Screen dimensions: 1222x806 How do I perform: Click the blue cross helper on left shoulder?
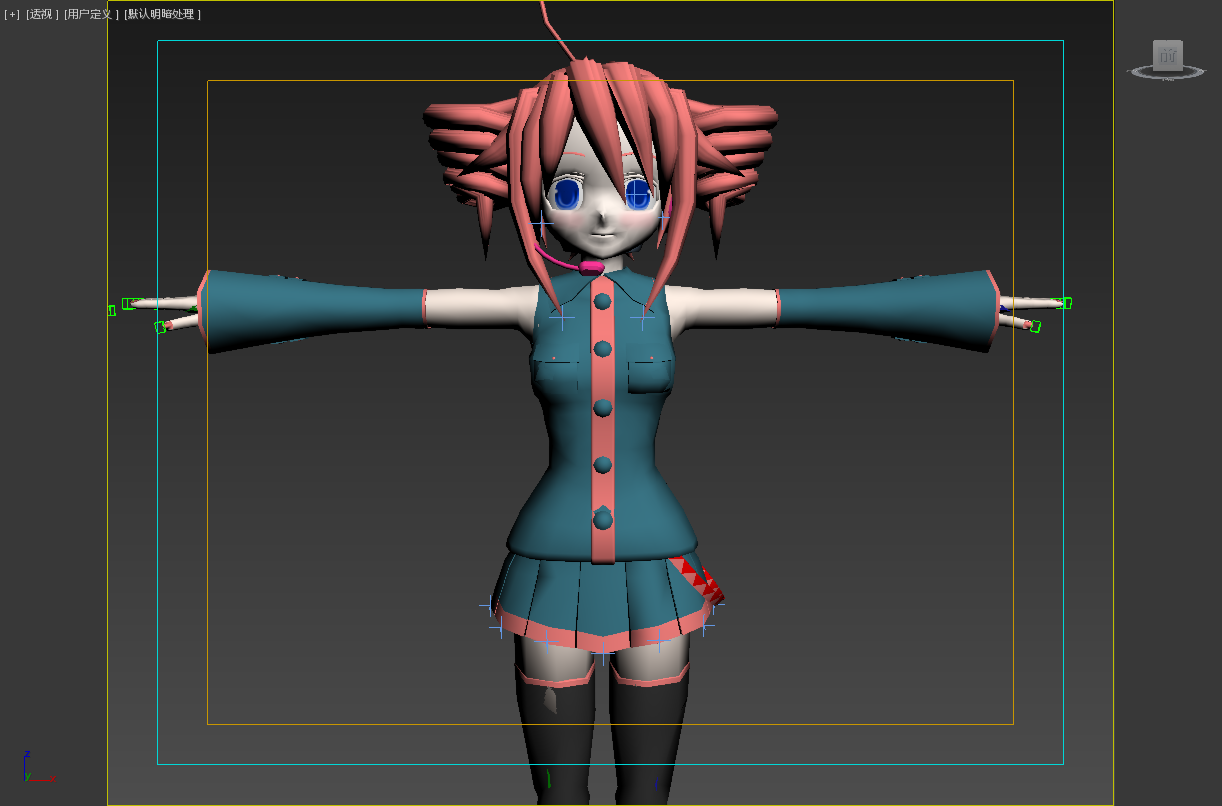[561, 318]
